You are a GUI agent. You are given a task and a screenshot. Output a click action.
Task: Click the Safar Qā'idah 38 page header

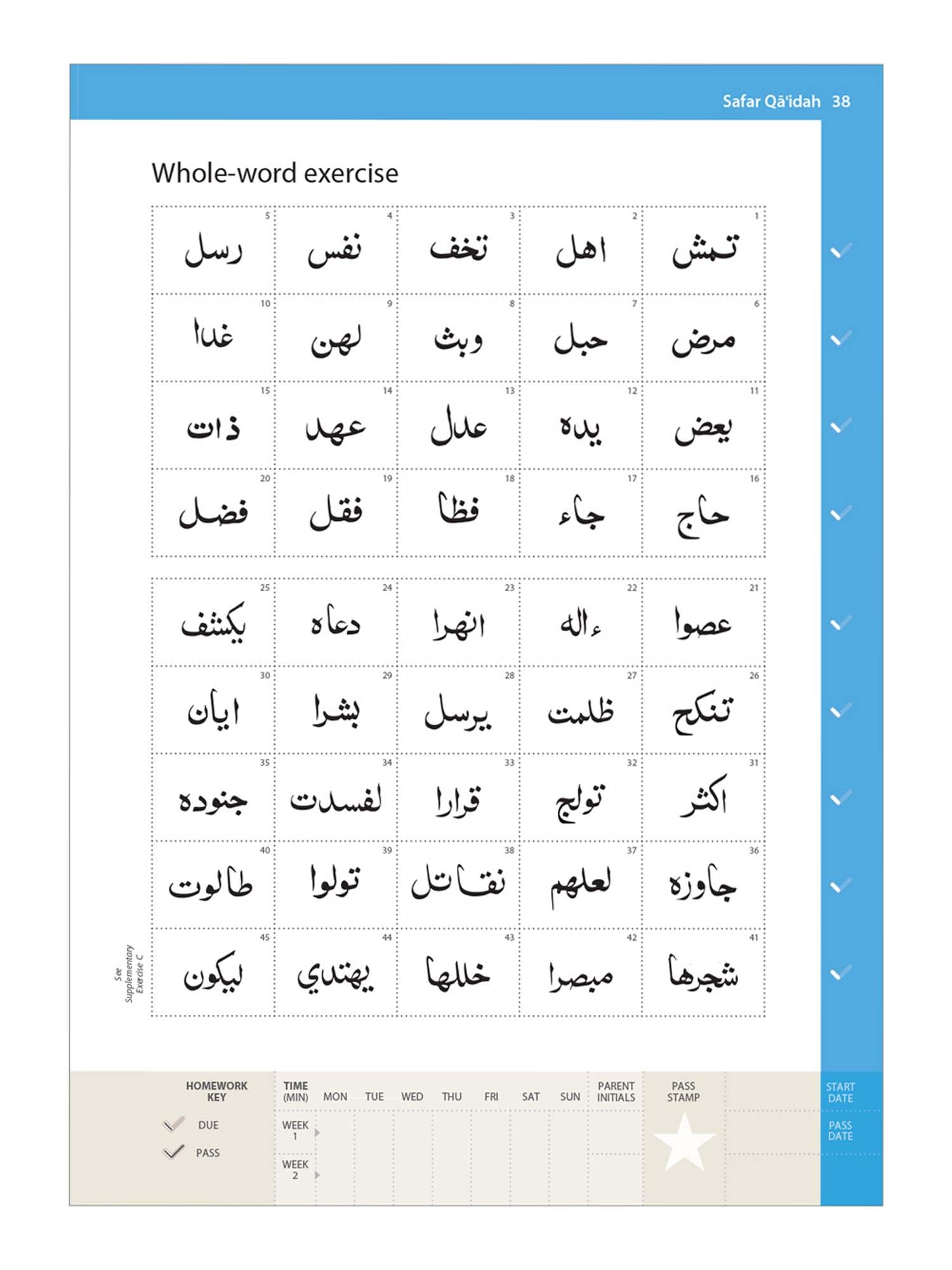pos(786,101)
